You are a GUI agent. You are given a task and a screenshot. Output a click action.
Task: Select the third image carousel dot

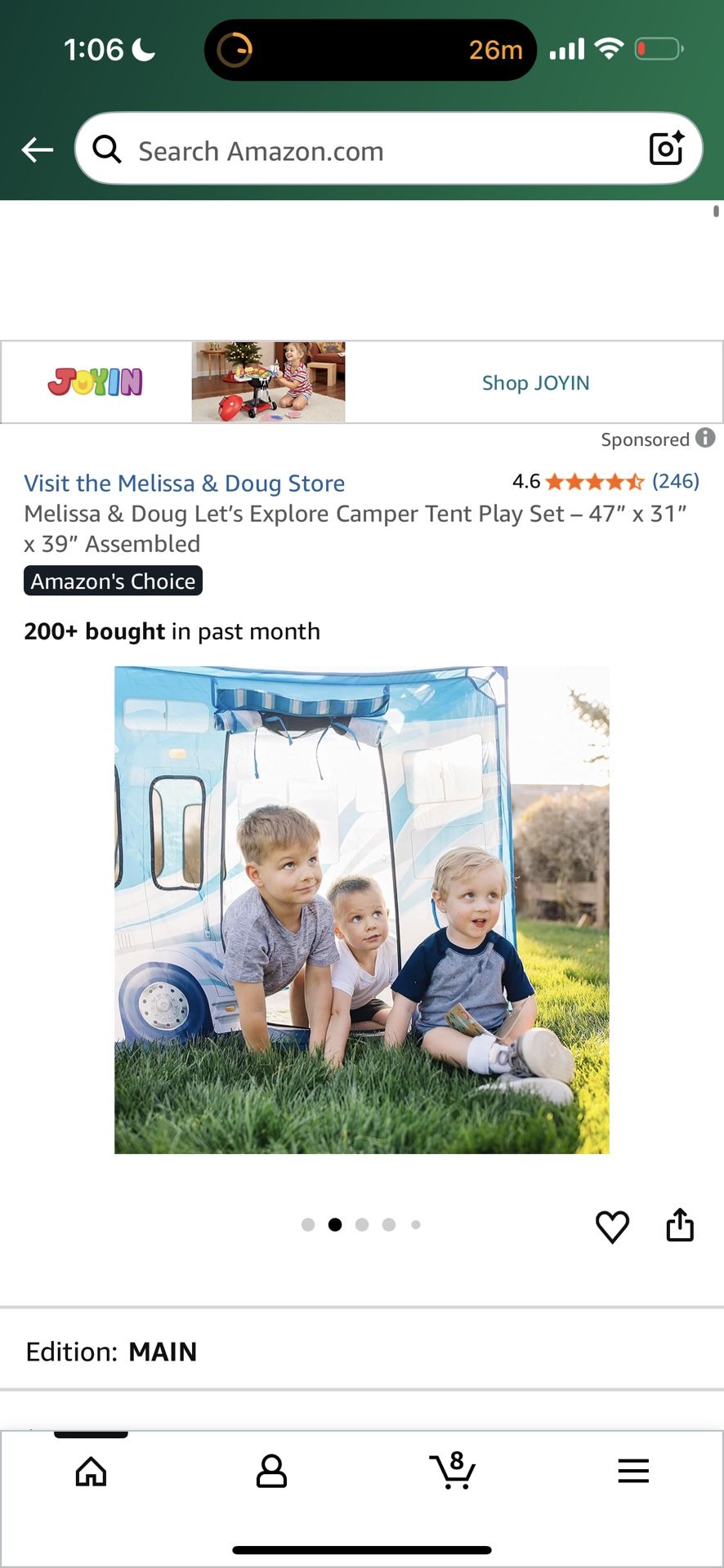point(362,1224)
